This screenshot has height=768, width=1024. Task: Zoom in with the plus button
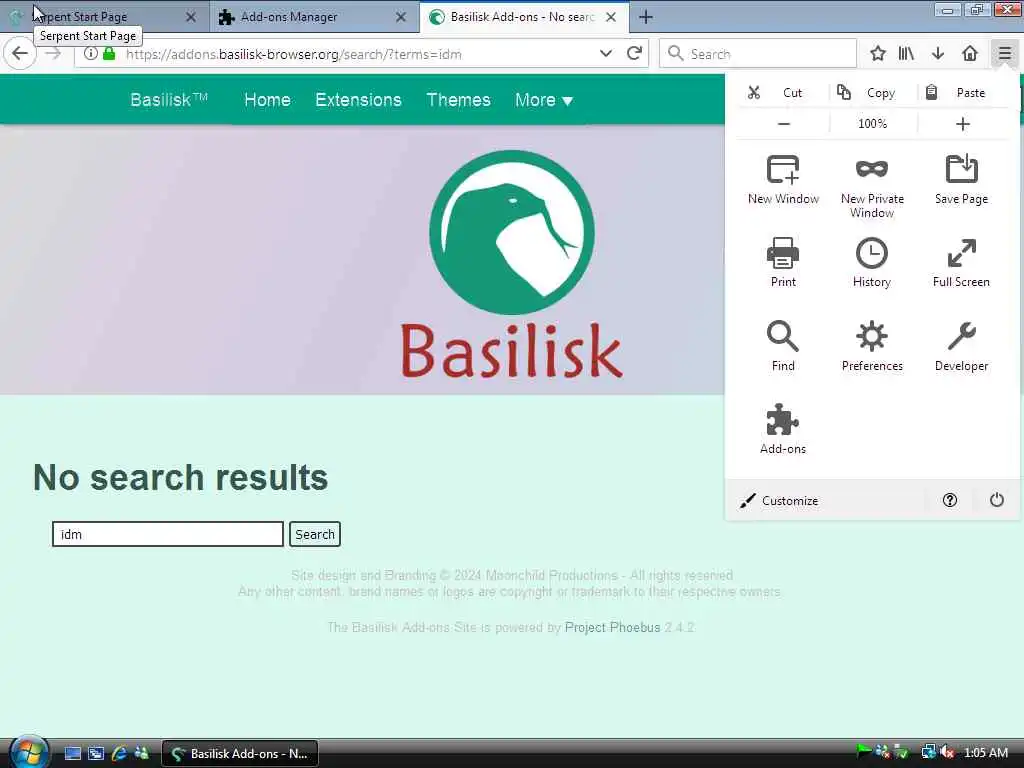(962, 123)
